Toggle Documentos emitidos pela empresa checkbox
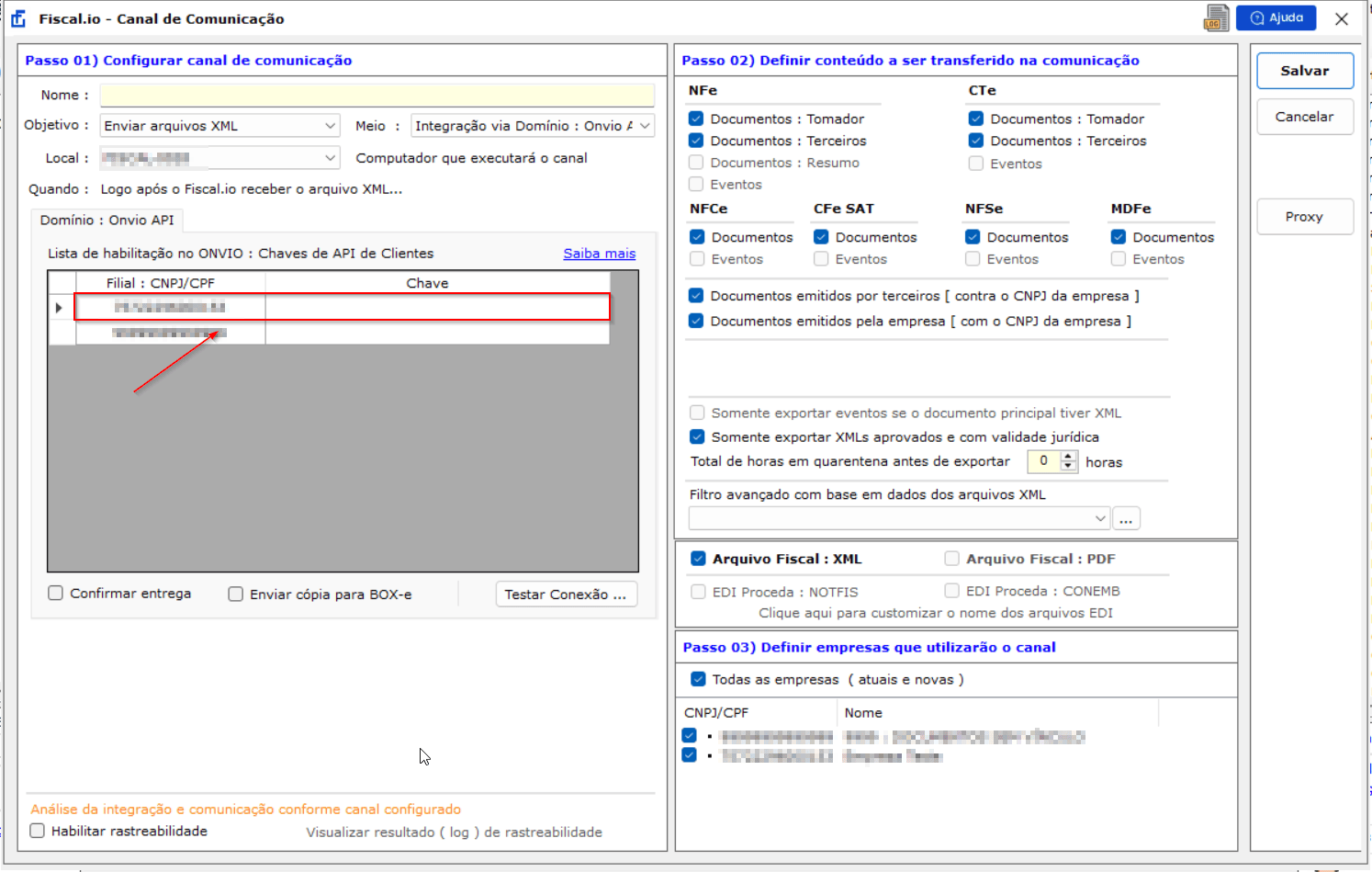The width and height of the screenshot is (1372, 872). [696, 321]
